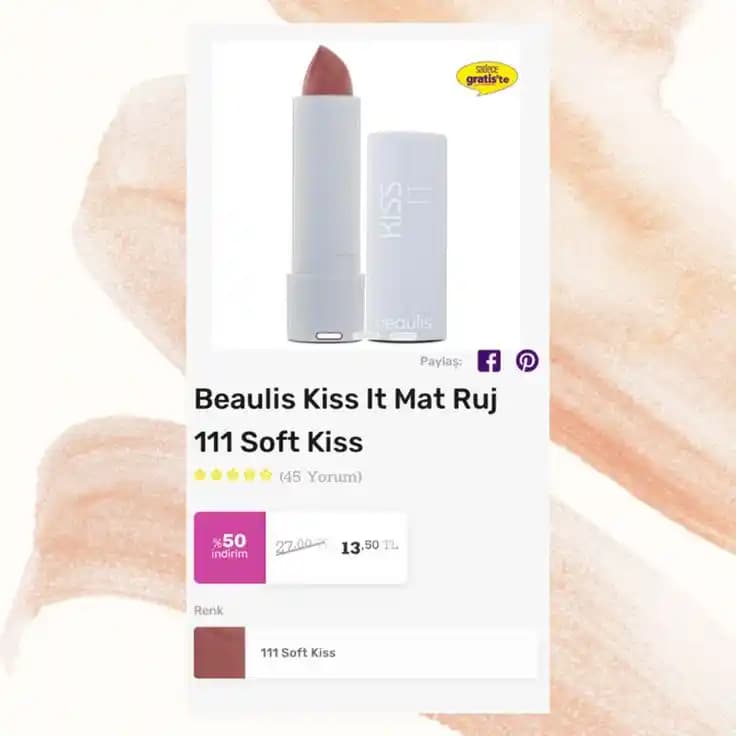The height and width of the screenshot is (736, 736).
Task: Open the 45 Yorum reviews link
Action: point(321,477)
